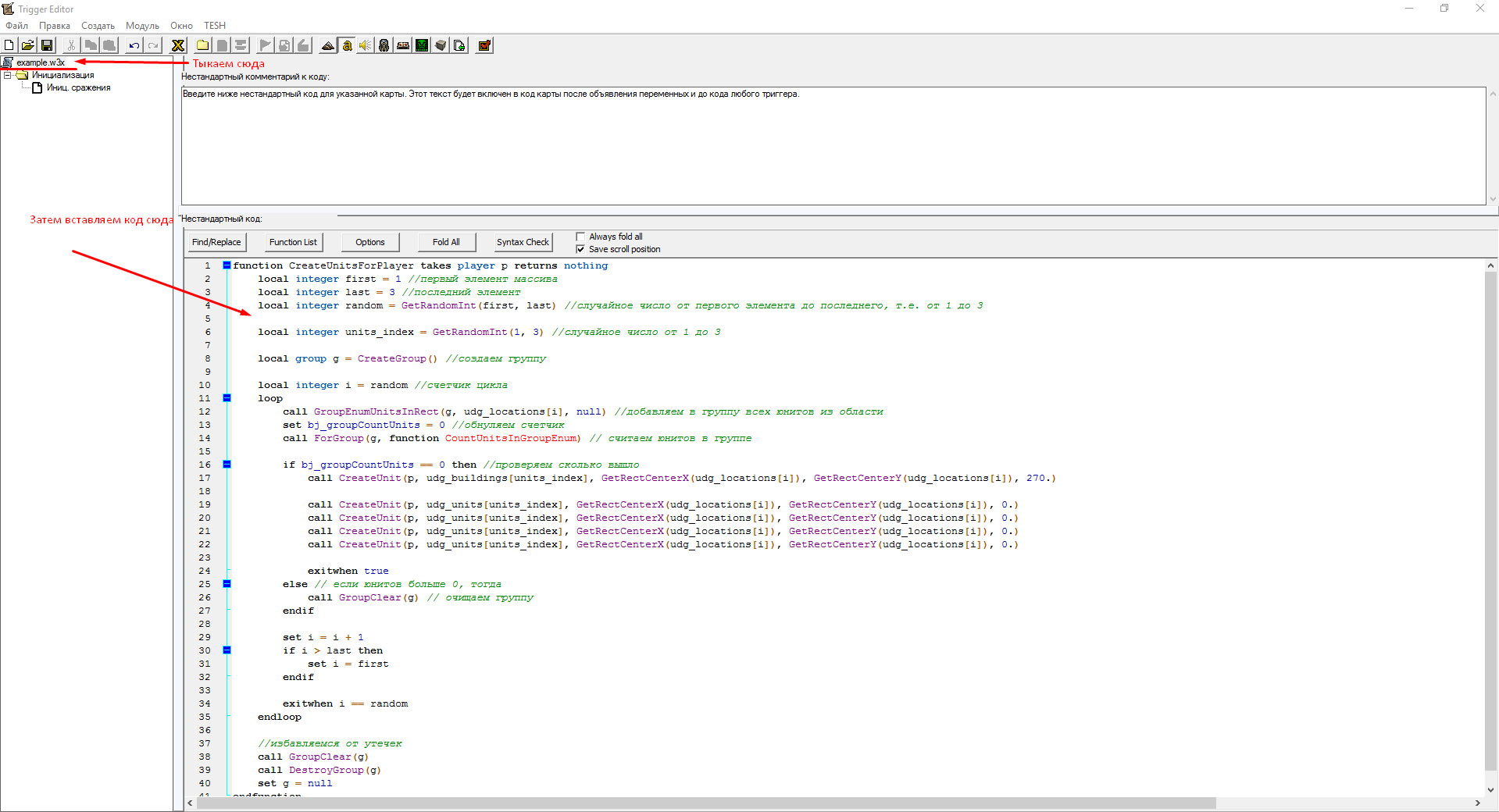
Task: Enable the Always fold all checkbox
Action: pyautogui.click(x=580, y=237)
